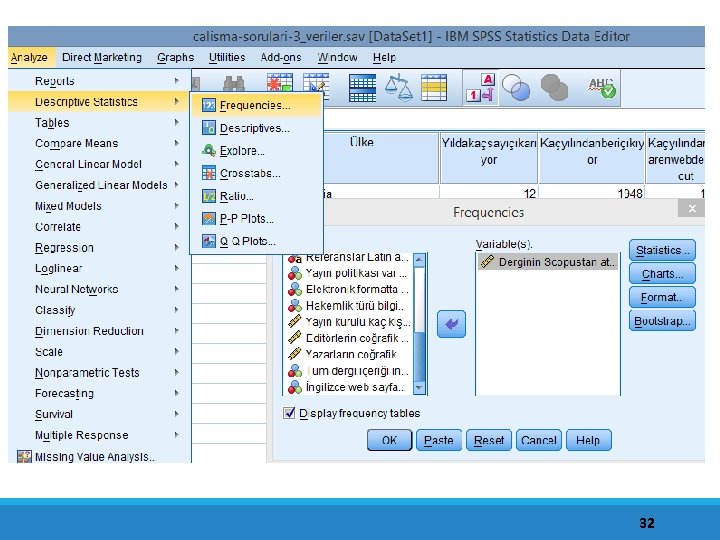720x540 pixels.
Task: Click the variable list scroll down arrow
Action: coord(419,388)
